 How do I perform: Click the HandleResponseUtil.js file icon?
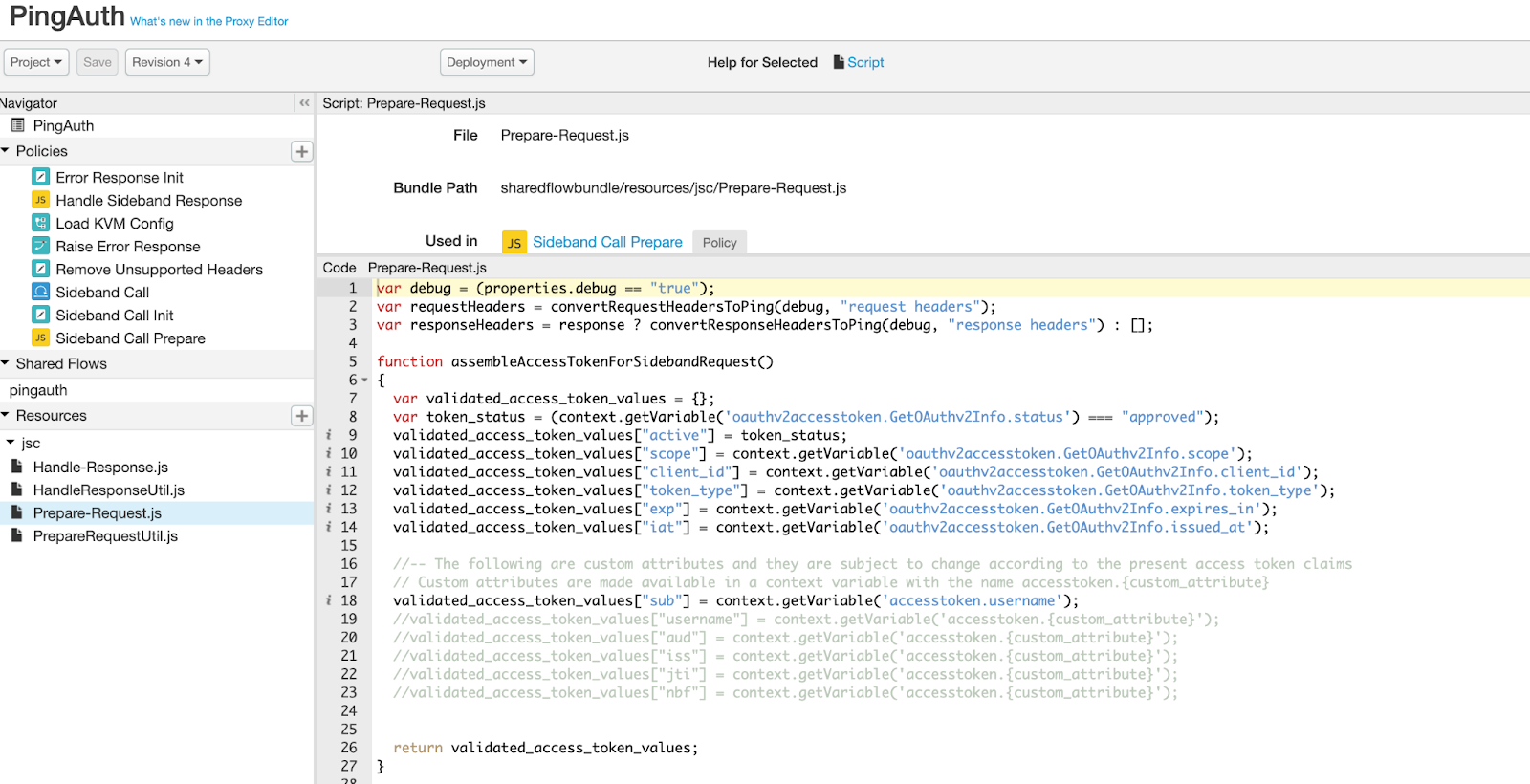(16, 490)
